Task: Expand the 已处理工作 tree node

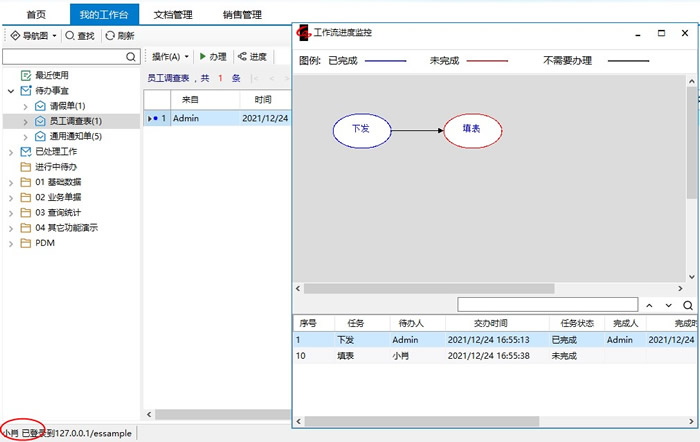Action: click(x=11, y=151)
